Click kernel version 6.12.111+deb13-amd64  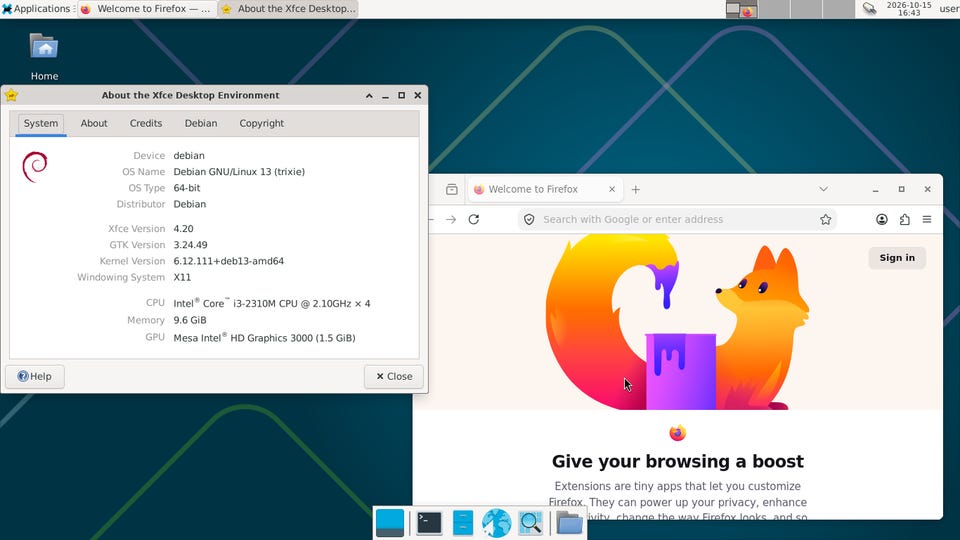pyautogui.click(x=228, y=261)
